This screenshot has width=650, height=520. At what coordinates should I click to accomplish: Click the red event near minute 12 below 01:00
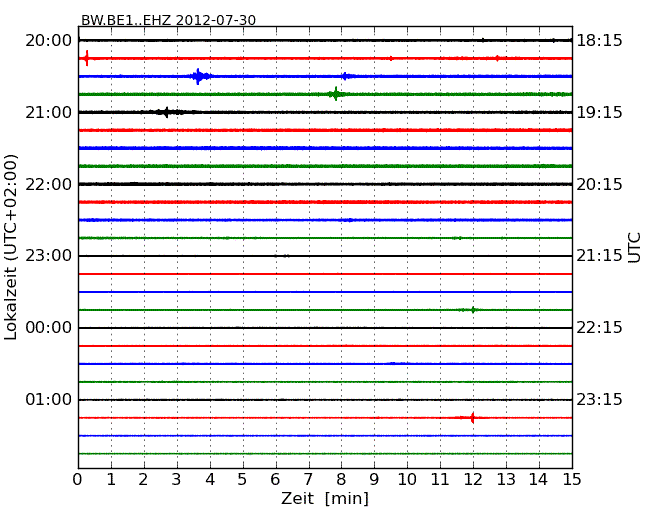click(x=472, y=418)
